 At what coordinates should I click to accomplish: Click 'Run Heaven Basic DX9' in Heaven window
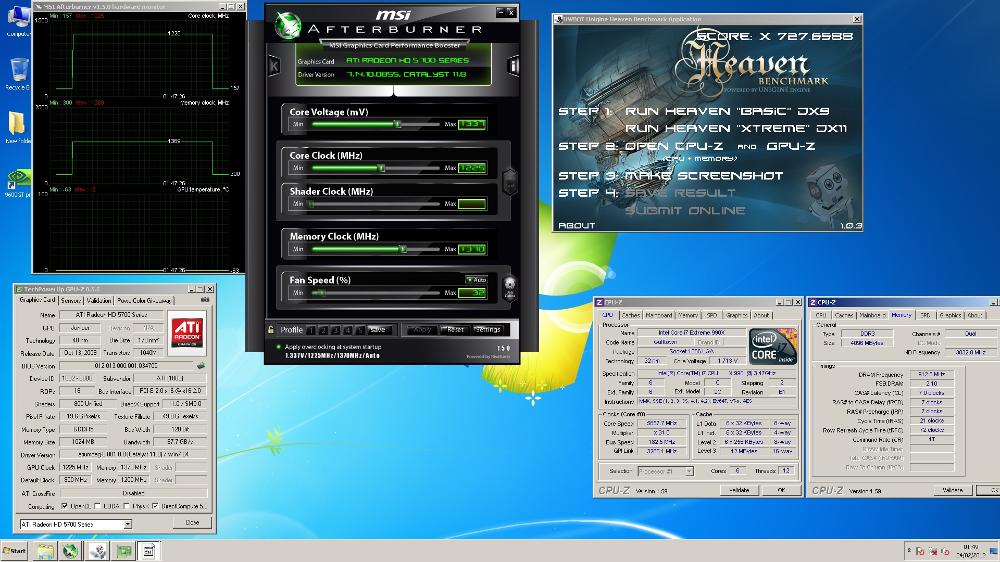[727, 111]
